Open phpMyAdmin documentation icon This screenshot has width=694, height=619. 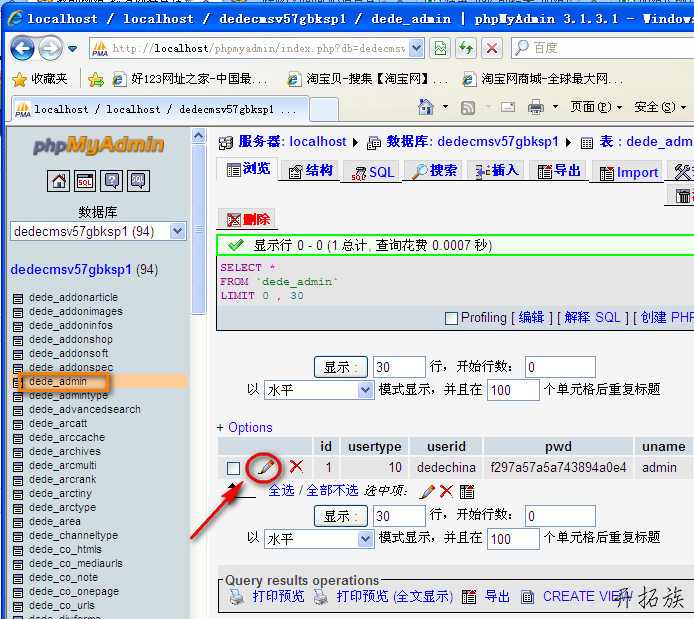click(x=112, y=181)
